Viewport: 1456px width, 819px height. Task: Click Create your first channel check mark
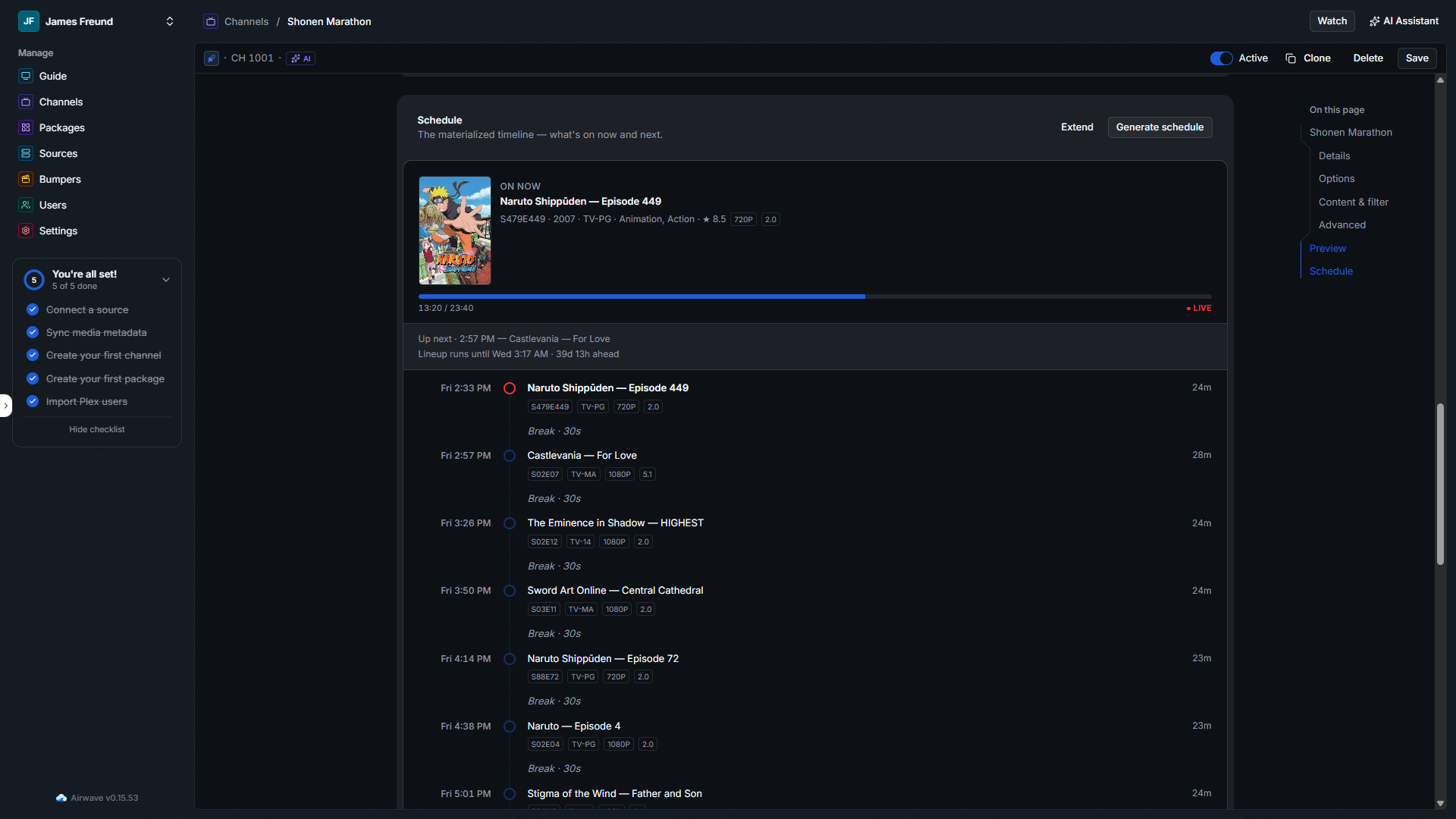[33, 355]
